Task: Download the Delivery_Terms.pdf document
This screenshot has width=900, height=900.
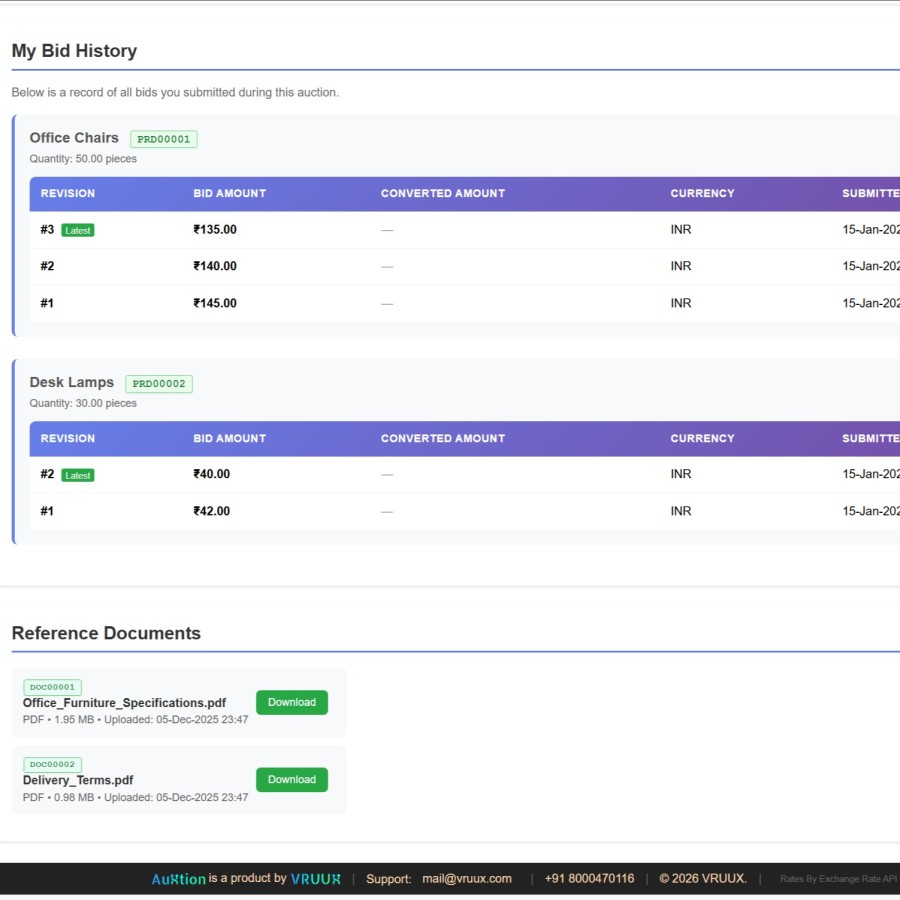Action: coord(291,780)
